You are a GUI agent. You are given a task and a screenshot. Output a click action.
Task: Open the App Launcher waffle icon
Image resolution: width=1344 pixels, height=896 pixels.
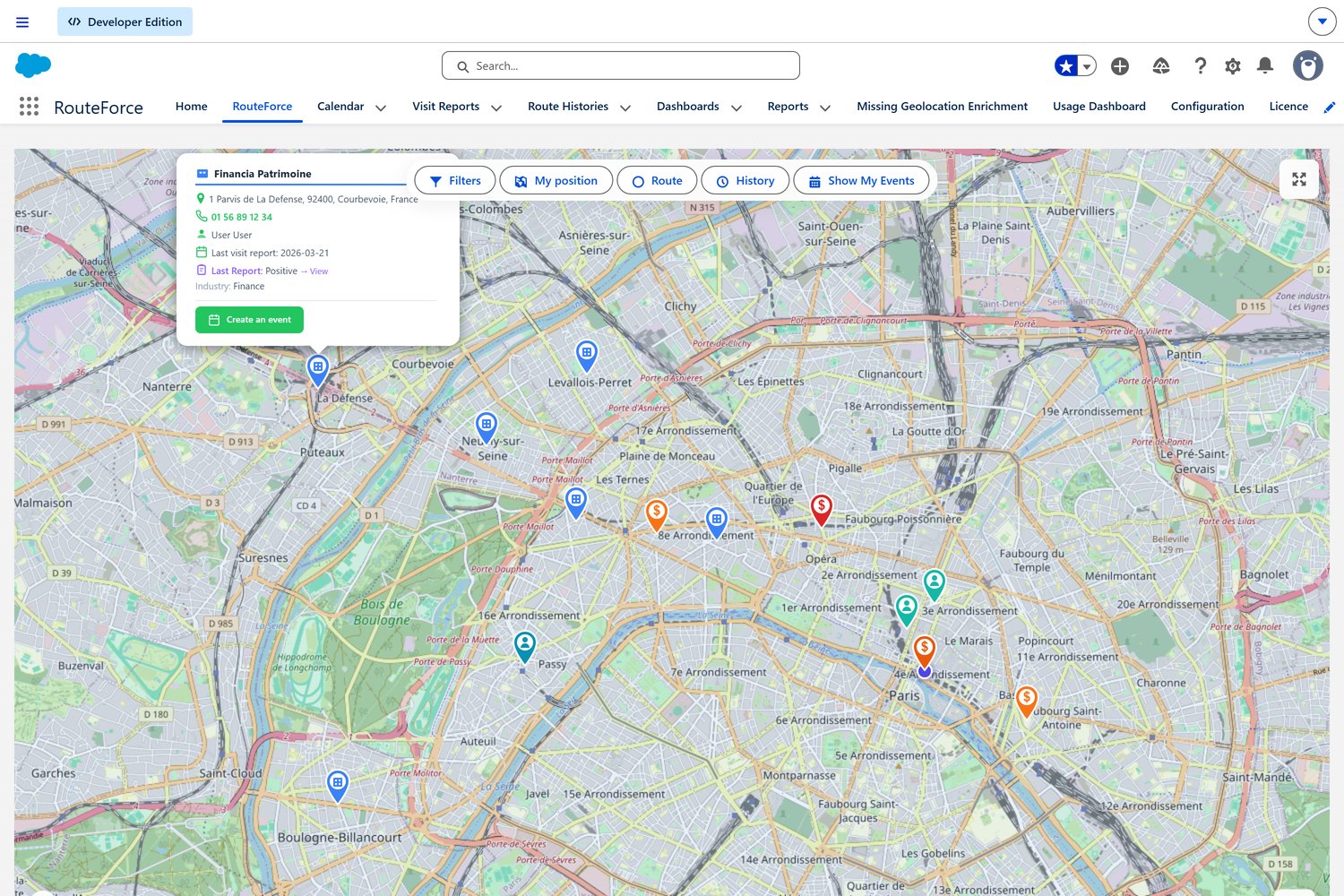click(29, 106)
